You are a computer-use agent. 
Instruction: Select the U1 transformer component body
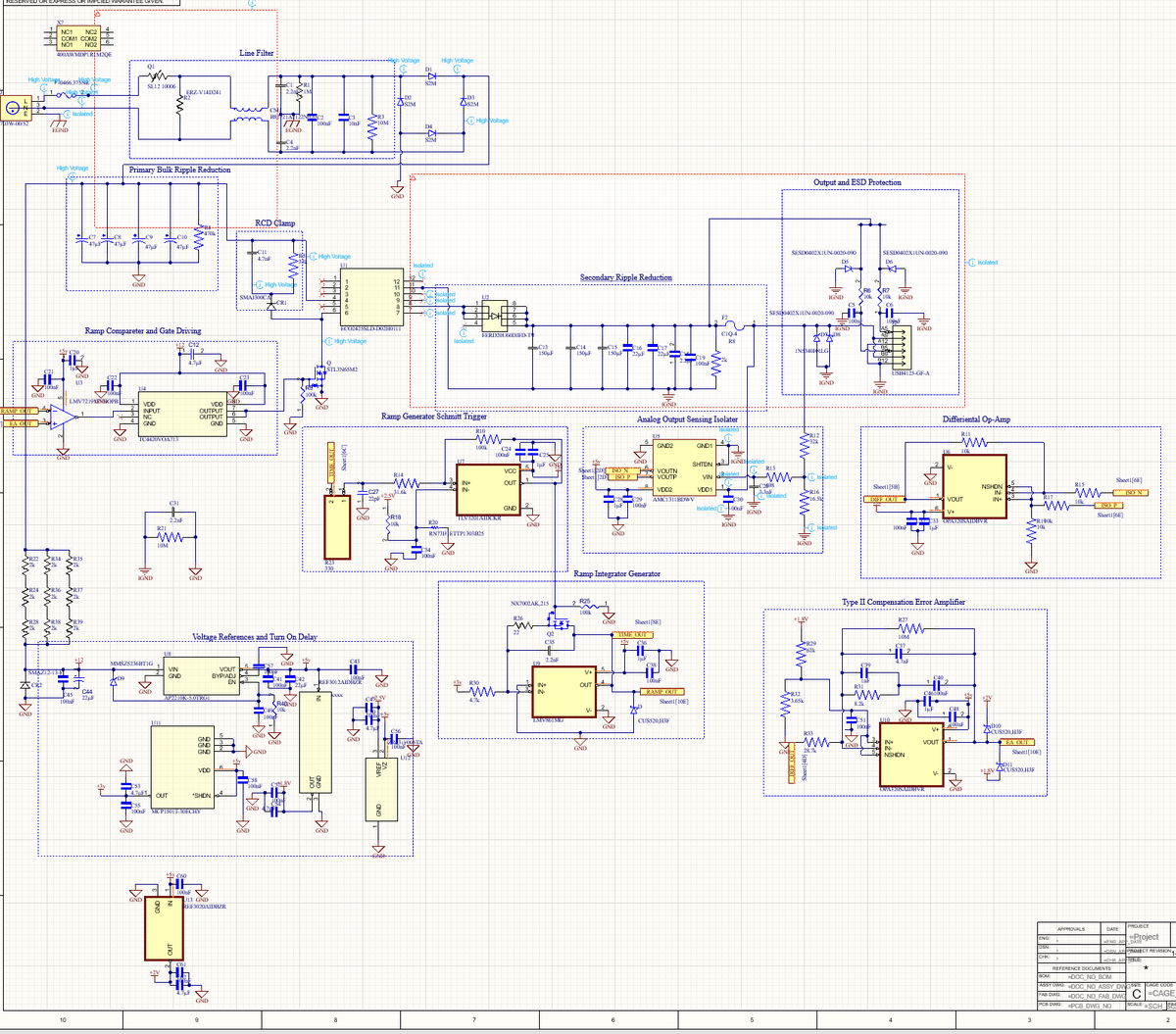pos(370,297)
